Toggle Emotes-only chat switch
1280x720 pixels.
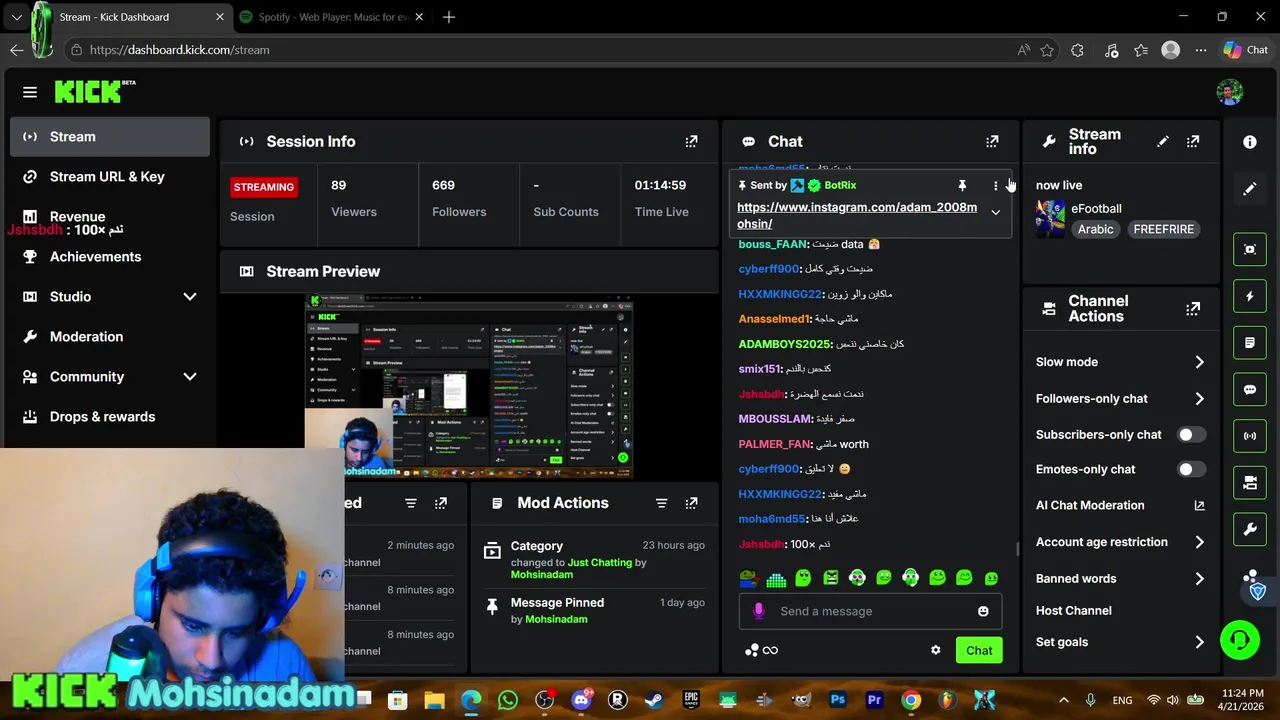tap(1191, 469)
